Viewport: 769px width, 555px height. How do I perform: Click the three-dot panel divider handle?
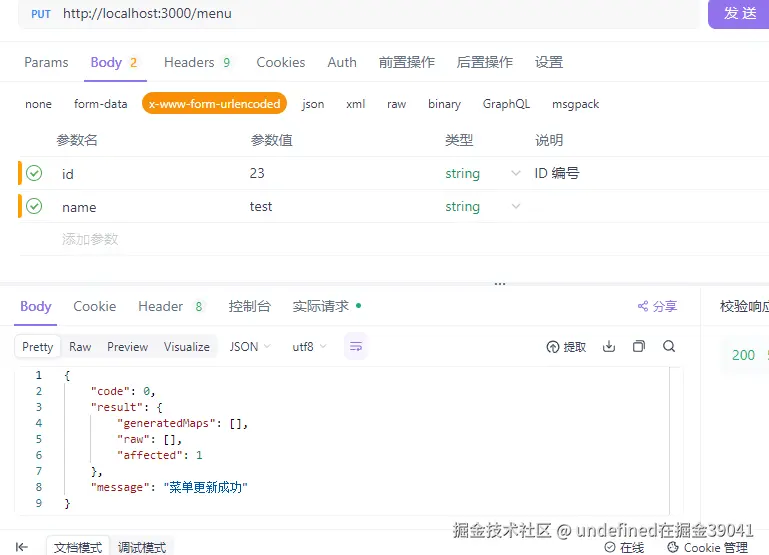500,284
